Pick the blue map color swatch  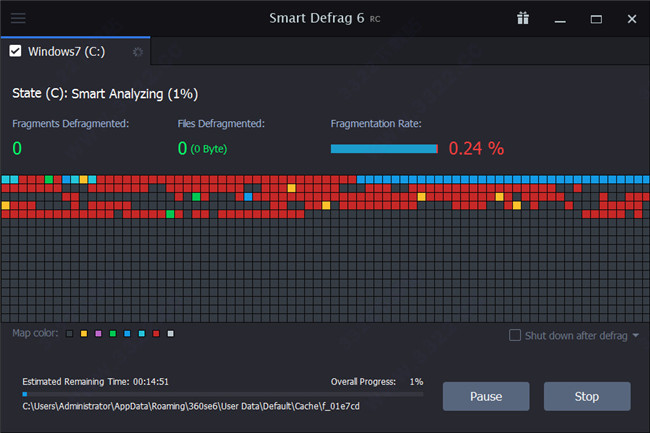tap(127, 334)
